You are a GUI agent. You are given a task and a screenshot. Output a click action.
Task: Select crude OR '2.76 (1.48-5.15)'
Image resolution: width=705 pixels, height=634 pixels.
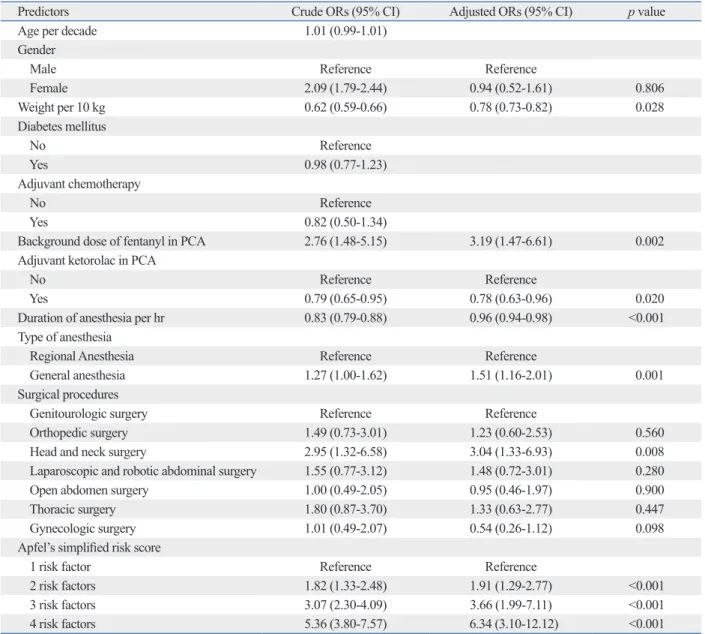pos(345,241)
